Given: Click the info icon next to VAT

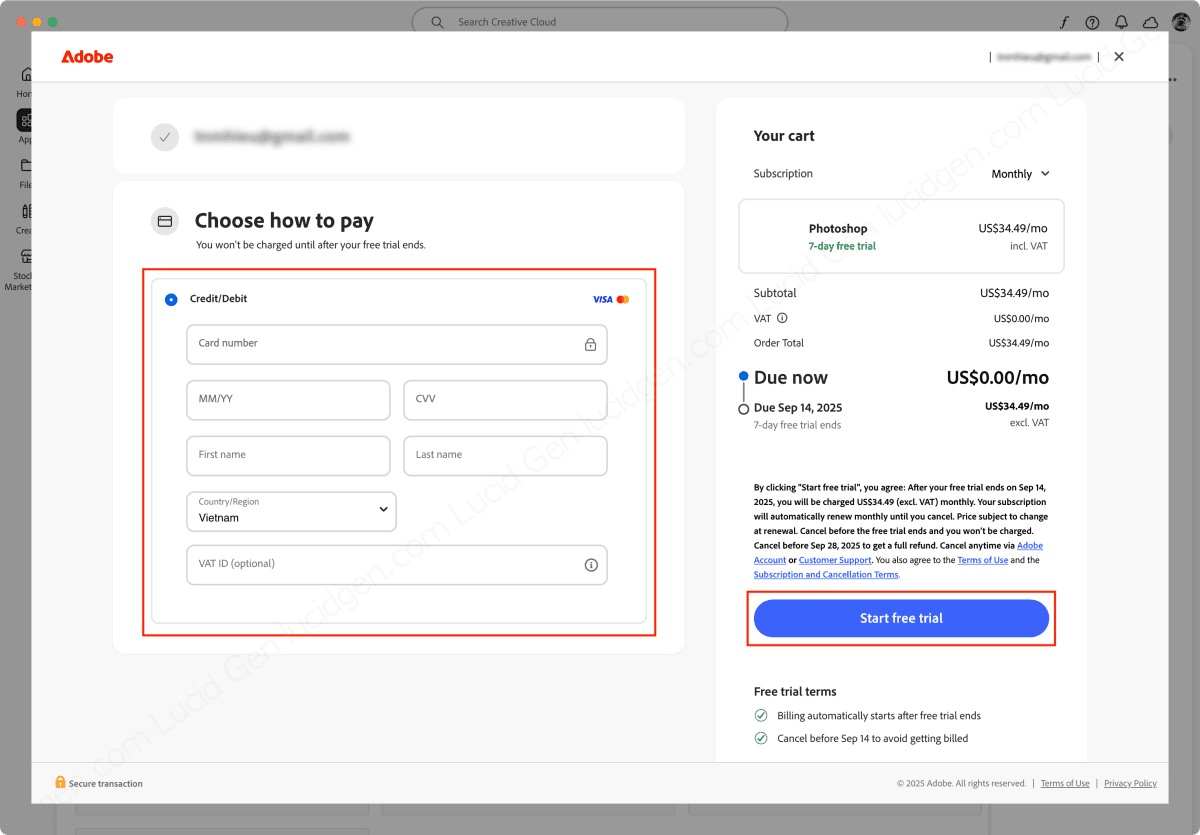Looking at the screenshot, I should 782,318.
